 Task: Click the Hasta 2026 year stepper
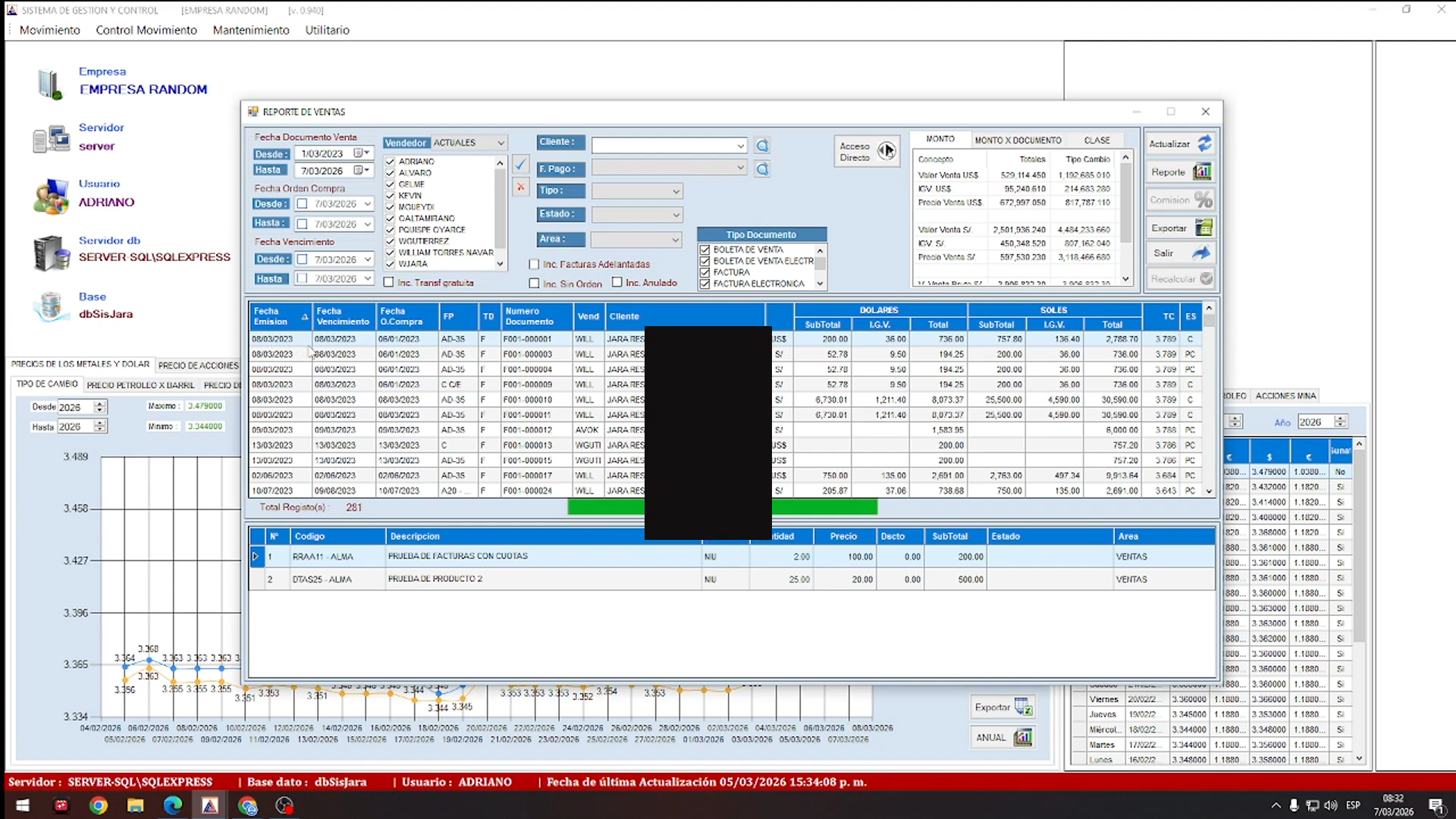[99, 427]
